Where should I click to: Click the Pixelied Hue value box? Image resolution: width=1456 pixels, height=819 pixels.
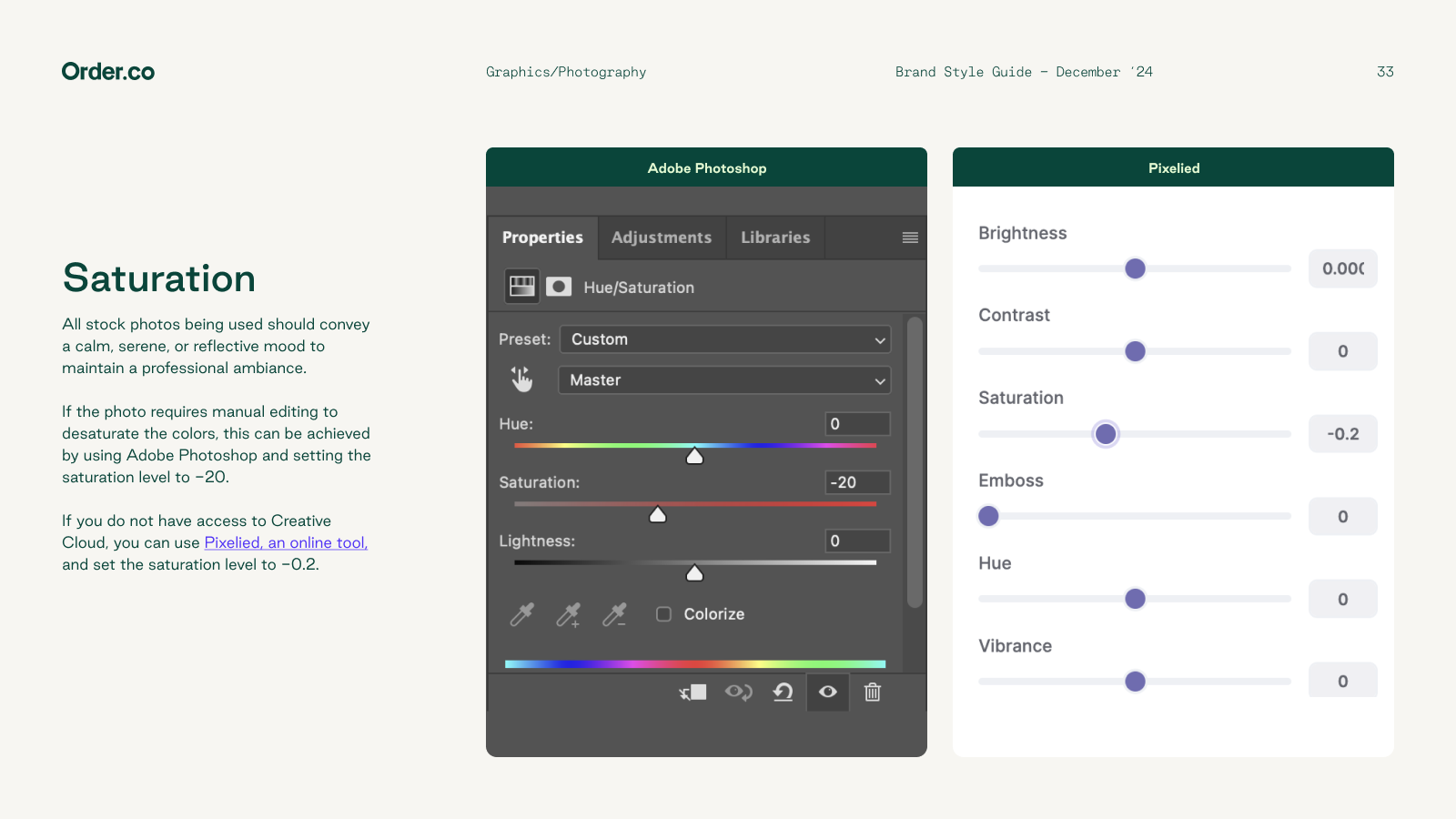pos(1343,600)
